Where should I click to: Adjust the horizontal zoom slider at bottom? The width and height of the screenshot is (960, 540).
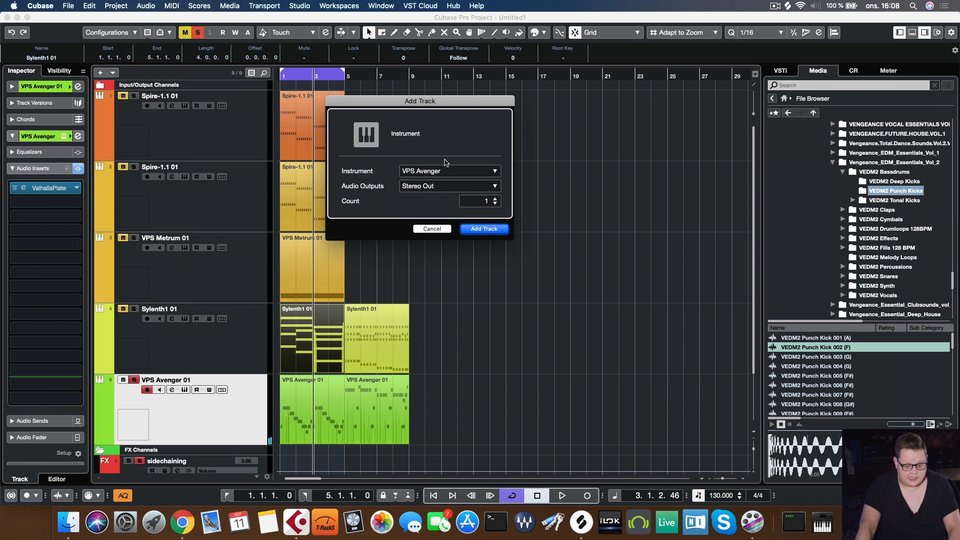(x=722, y=478)
